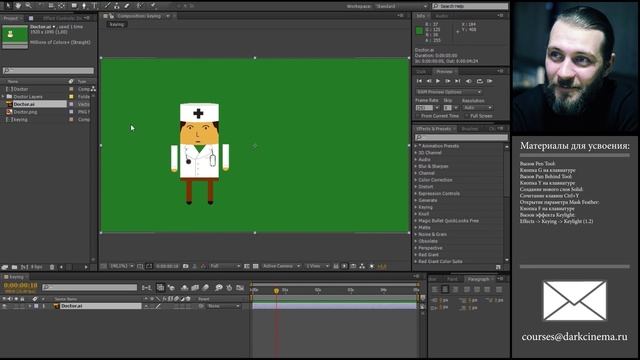Viewport: 640px width, 360px height.
Task: Enable From Current Time checkbox
Action: (418, 116)
